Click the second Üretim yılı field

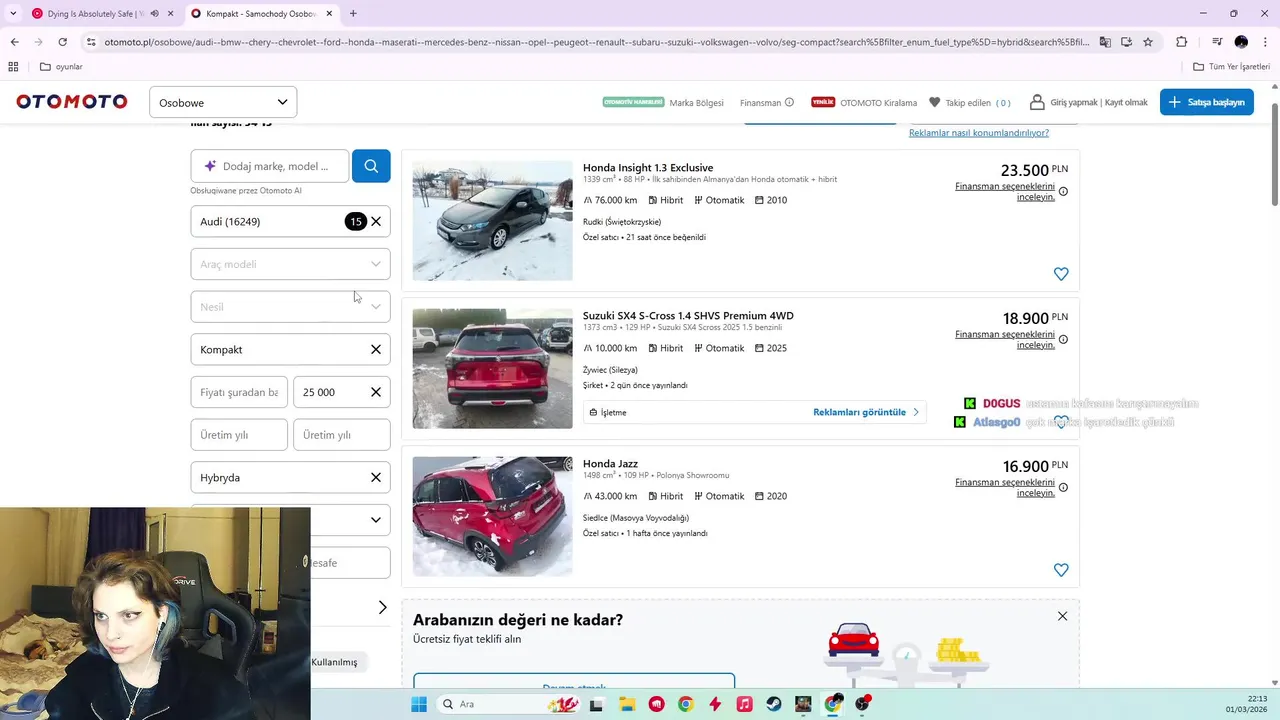pyautogui.click(x=341, y=435)
